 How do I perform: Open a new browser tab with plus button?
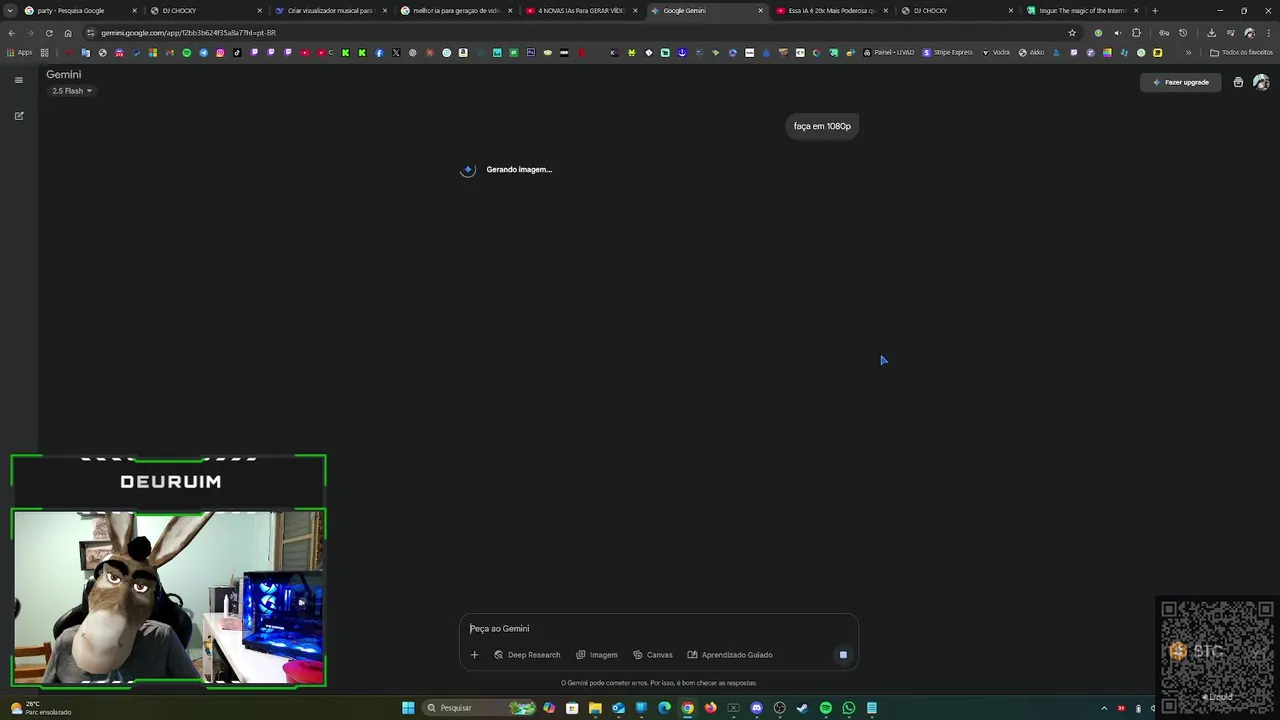tap(1155, 11)
